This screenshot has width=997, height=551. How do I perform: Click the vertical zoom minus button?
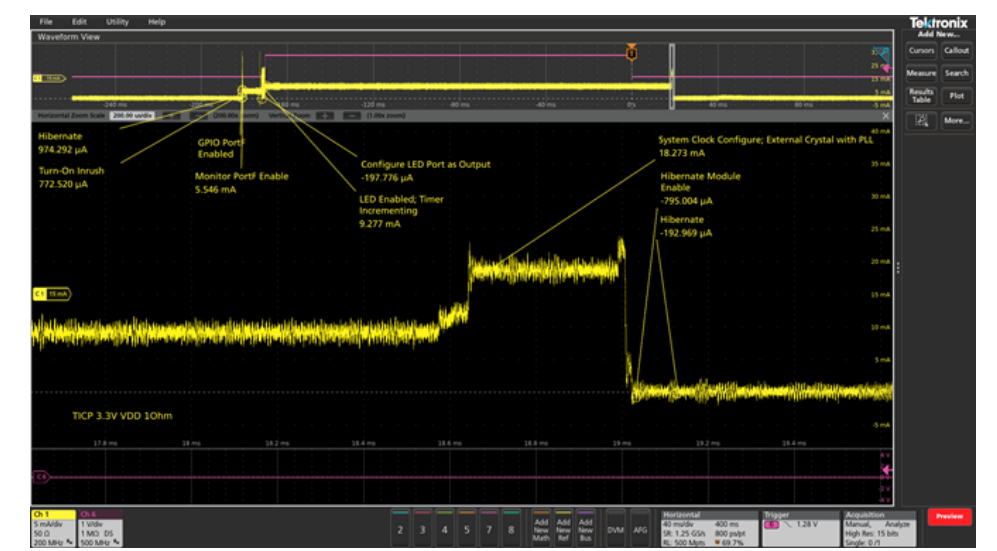click(x=352, y=116)
